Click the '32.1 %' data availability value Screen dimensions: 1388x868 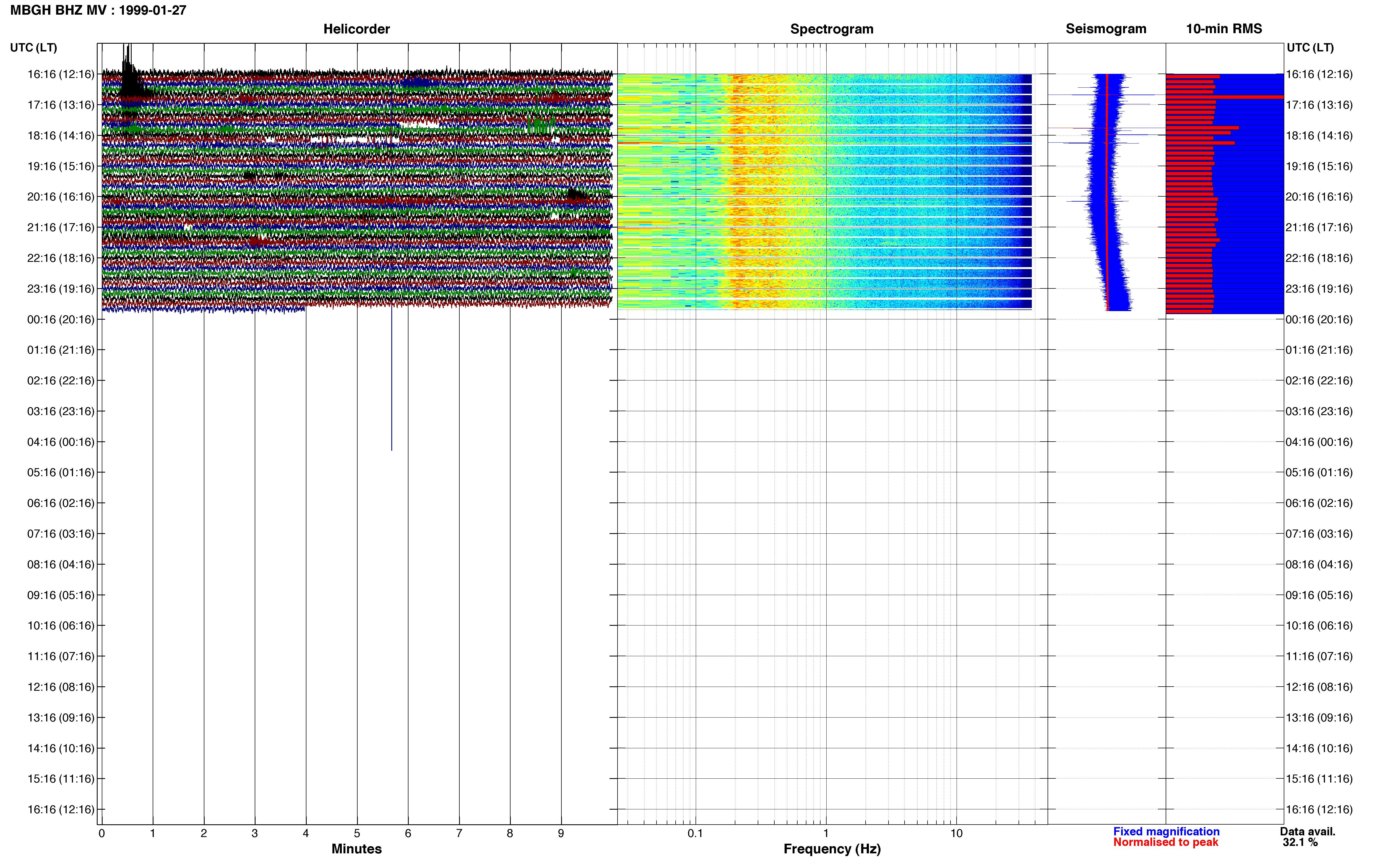point(1300,842)
